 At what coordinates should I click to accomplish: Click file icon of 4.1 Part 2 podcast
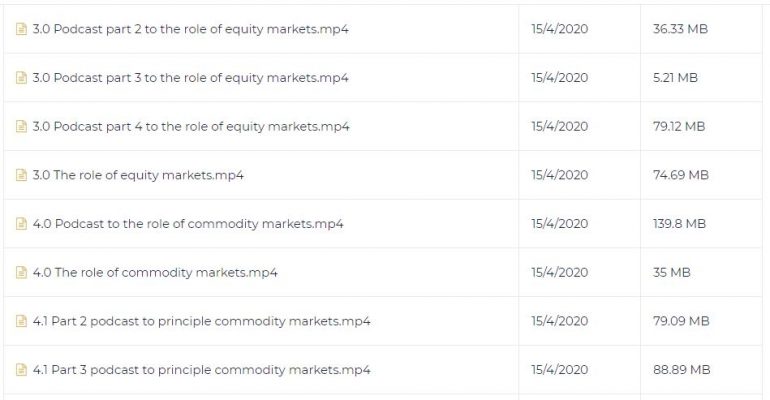[x=21, y=320]
